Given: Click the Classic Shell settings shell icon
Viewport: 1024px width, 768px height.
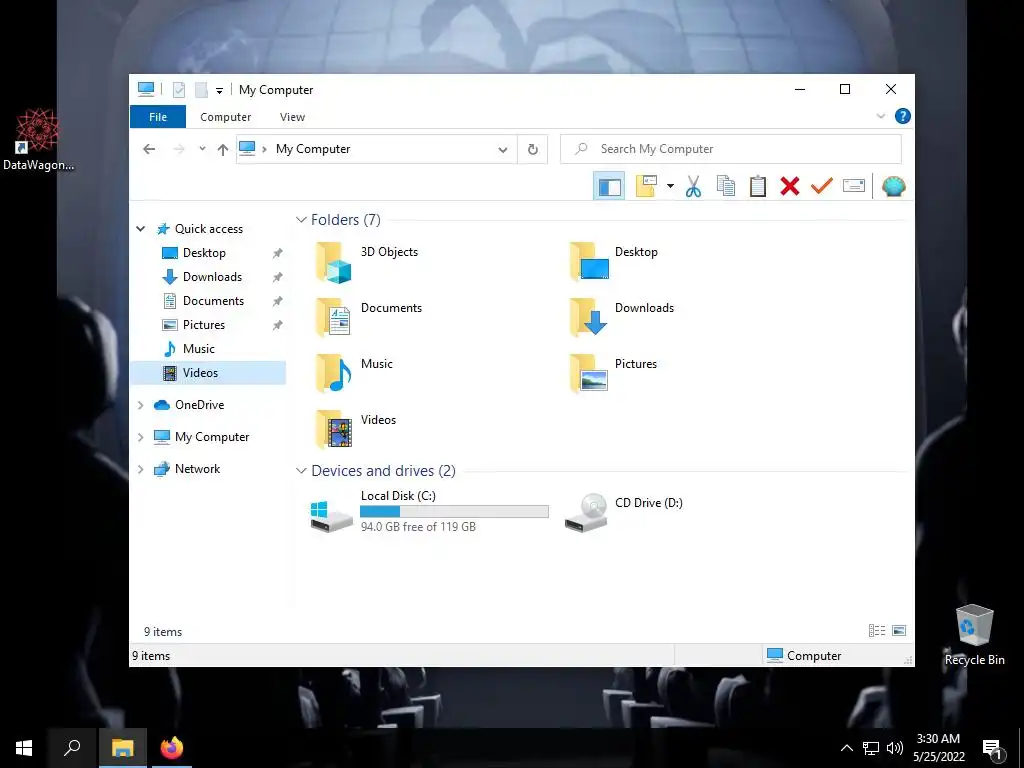Looking at the screenshot, I should point(893,187).
